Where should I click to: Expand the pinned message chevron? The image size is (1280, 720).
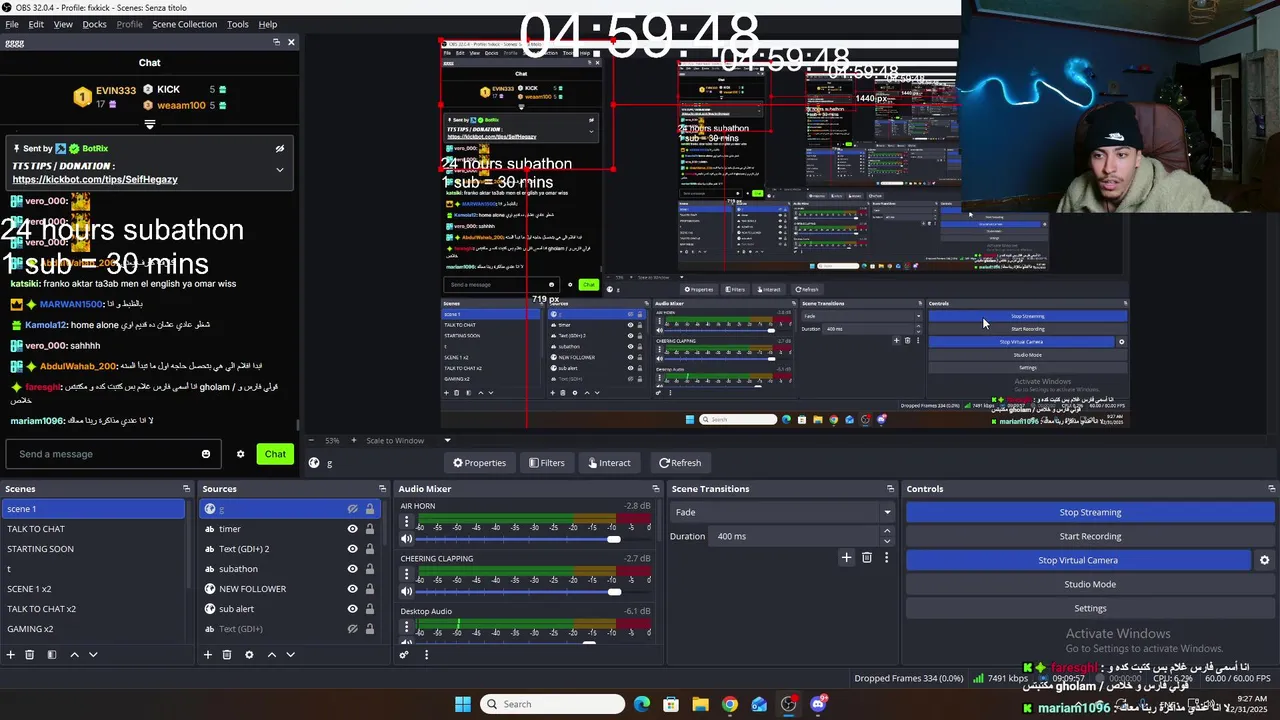pyautogui.click(x=280, y=169)
